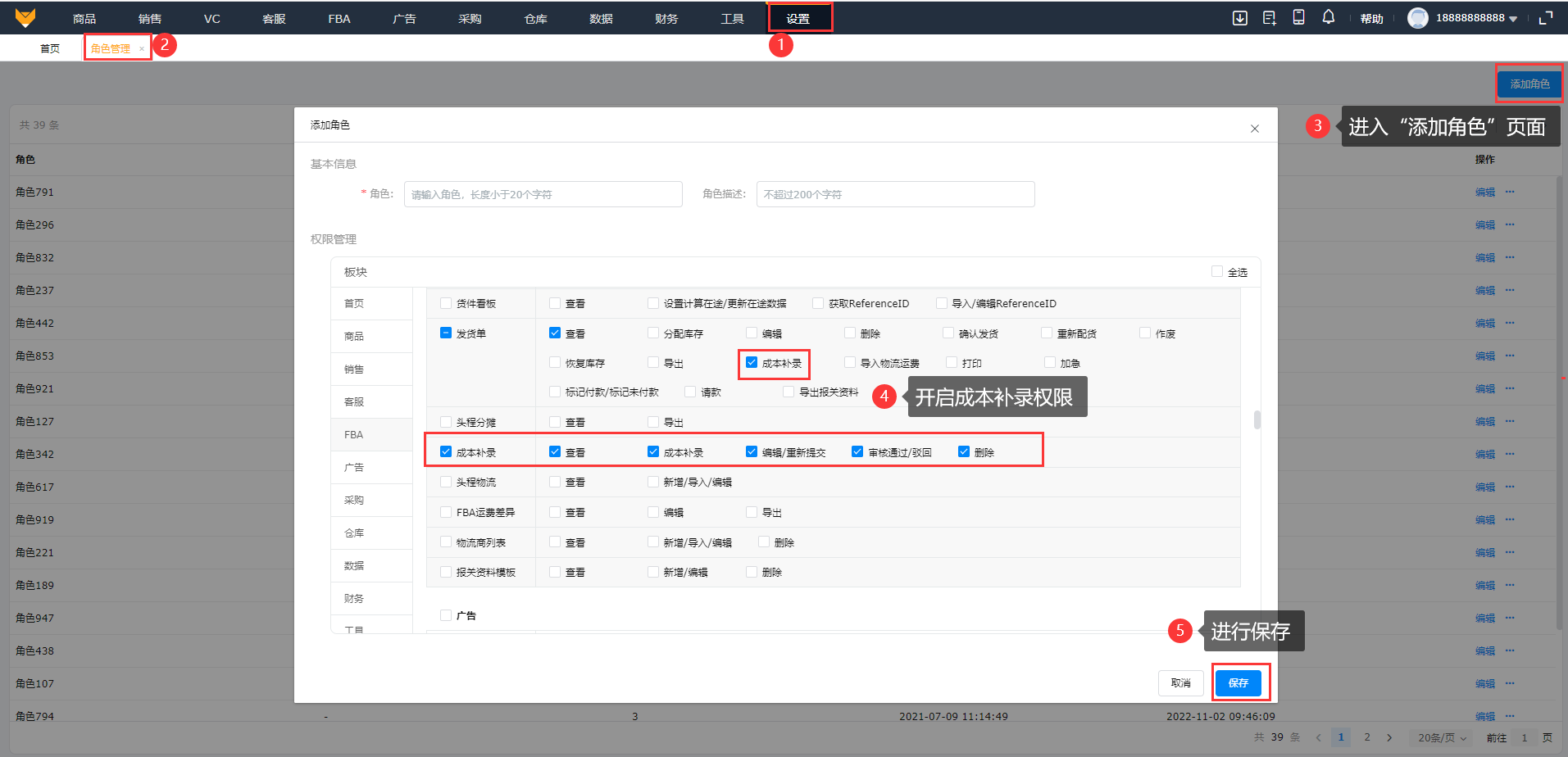
Task: Click the 取消 button
Action: pos(1180,682)
